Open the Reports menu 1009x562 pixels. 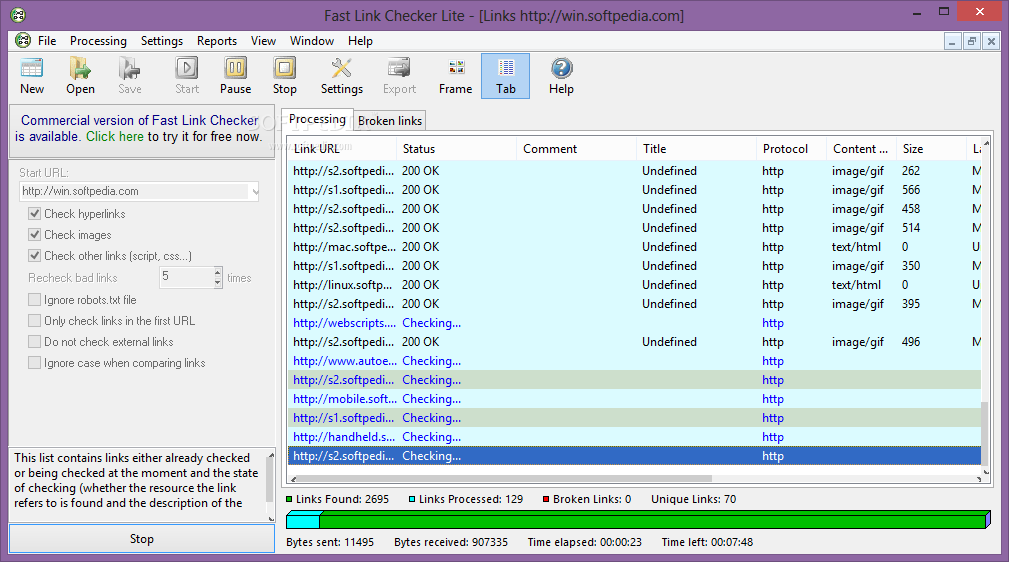(217, 41)
